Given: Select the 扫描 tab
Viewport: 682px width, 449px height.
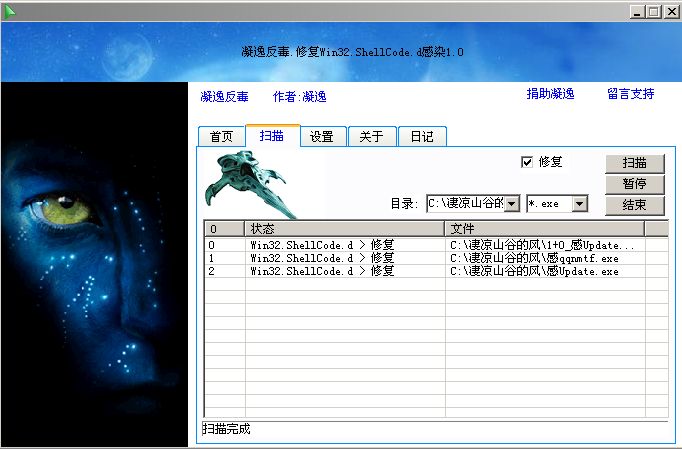Looking at the screenshot, I should (x=272, y=136).
